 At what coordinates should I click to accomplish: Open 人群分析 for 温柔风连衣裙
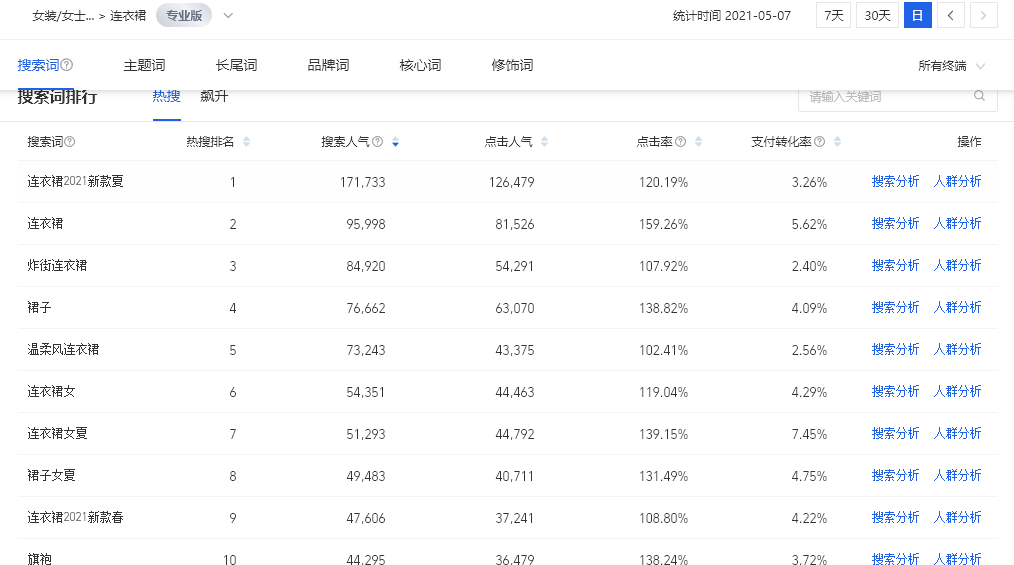958,350
